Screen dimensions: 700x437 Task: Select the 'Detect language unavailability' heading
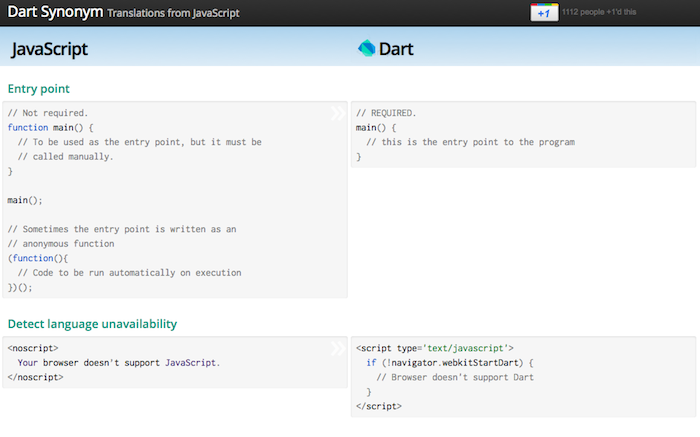(x=92, y=324)
